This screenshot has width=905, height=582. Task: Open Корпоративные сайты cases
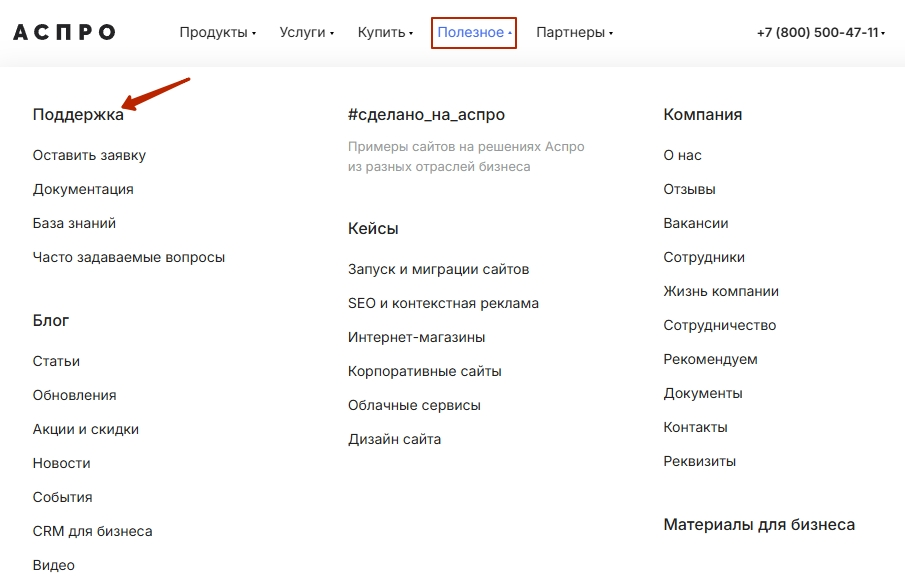point(425,371)
